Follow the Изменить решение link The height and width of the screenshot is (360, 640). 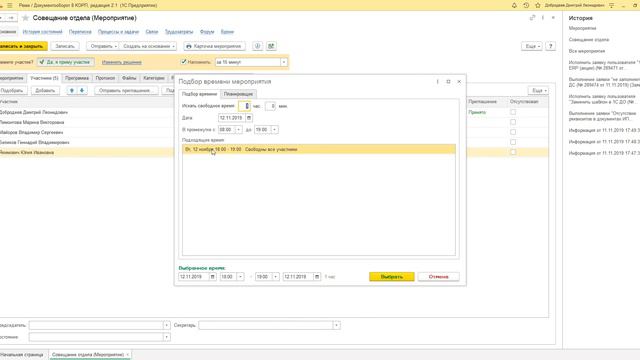(122, 62)
